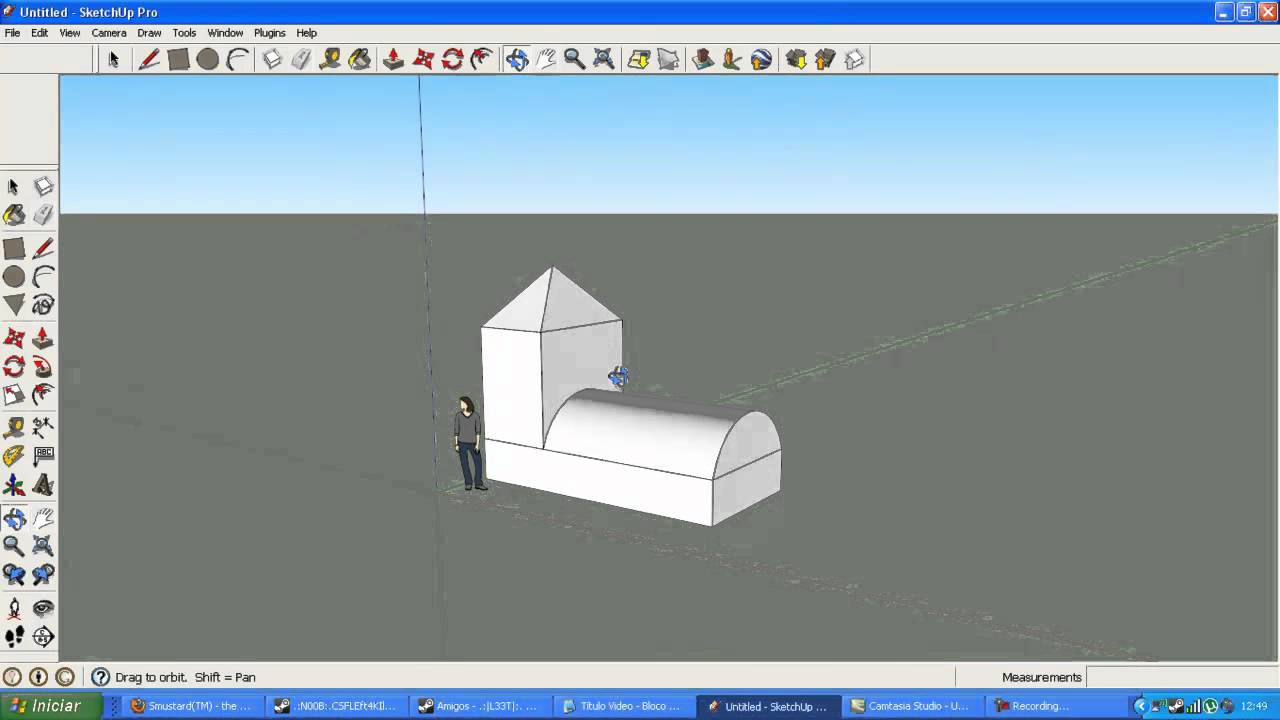Activate the Follow Me tool

click(43, 367)
